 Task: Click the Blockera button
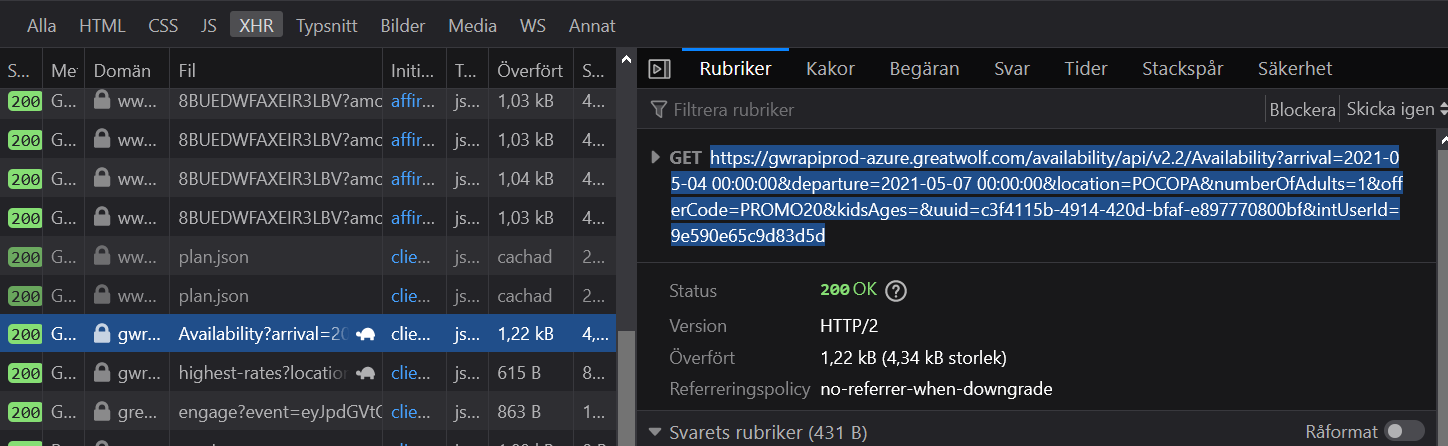point(1302,109)
